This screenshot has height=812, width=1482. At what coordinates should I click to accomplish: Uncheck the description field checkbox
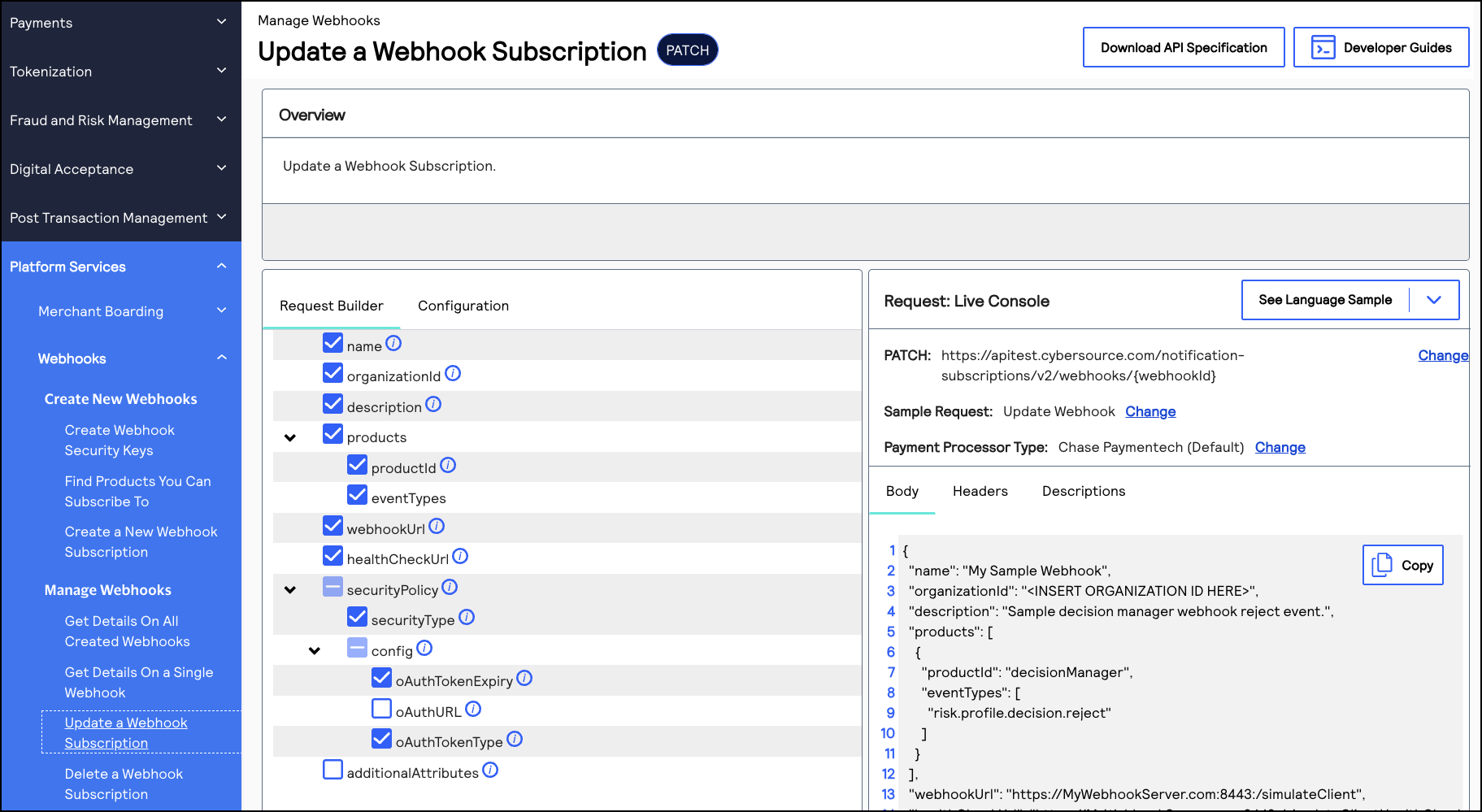333,403
